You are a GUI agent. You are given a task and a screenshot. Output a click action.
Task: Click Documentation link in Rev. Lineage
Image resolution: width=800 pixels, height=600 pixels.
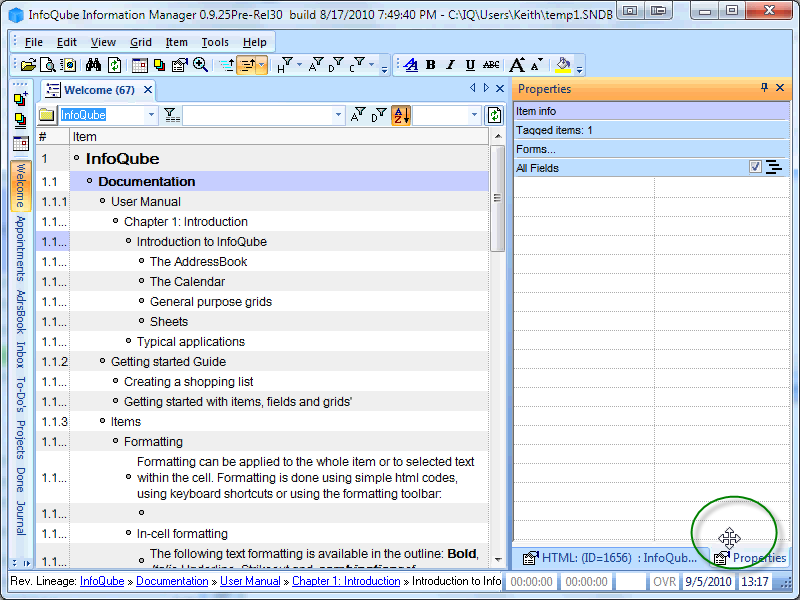[172, 581]
